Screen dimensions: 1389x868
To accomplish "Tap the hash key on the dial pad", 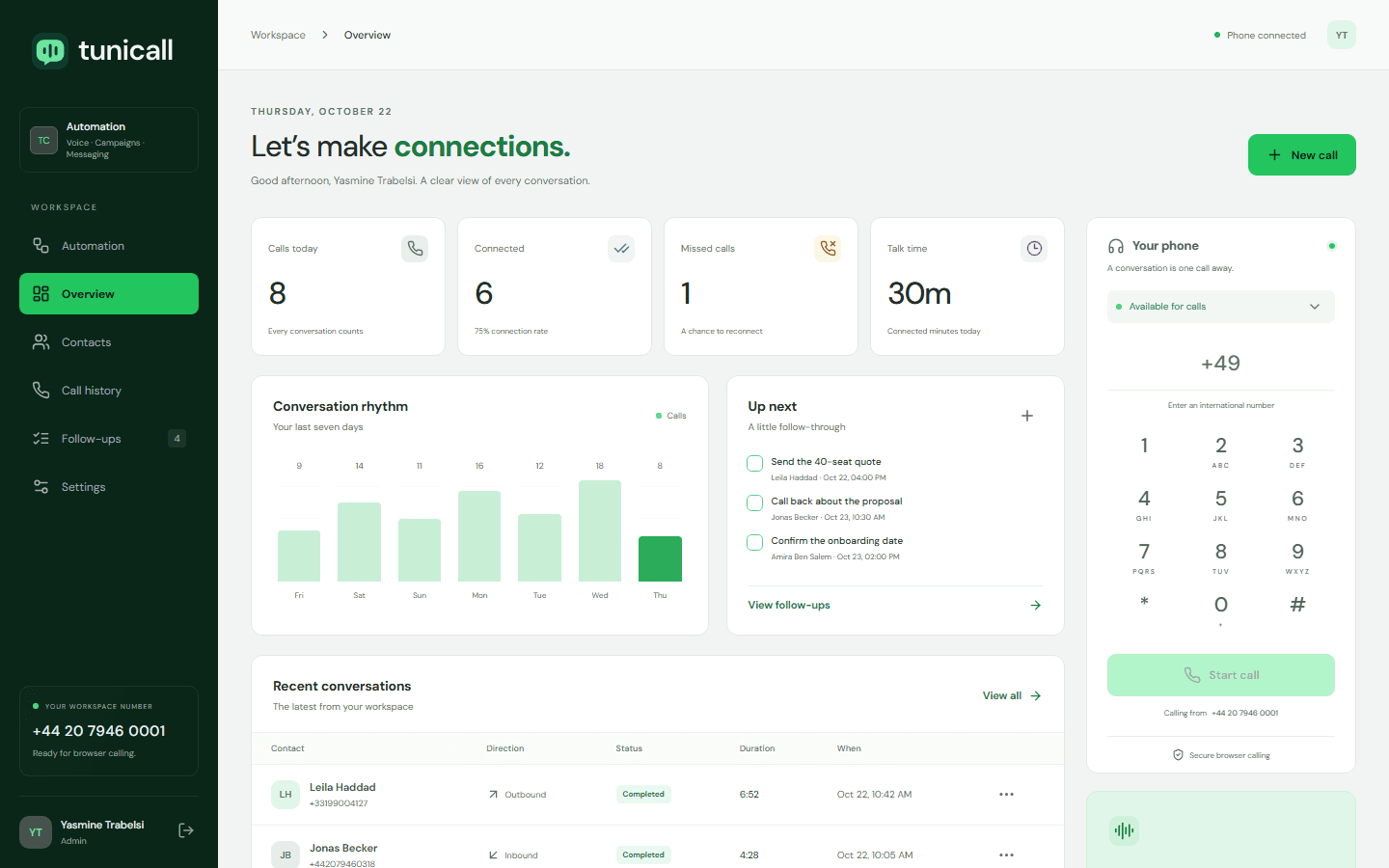I will pyautogui.click(x=1297, y=605).
